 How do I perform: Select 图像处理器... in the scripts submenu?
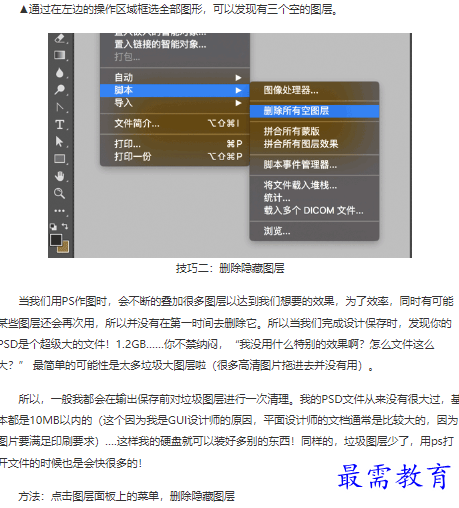[x=314, y=90]
